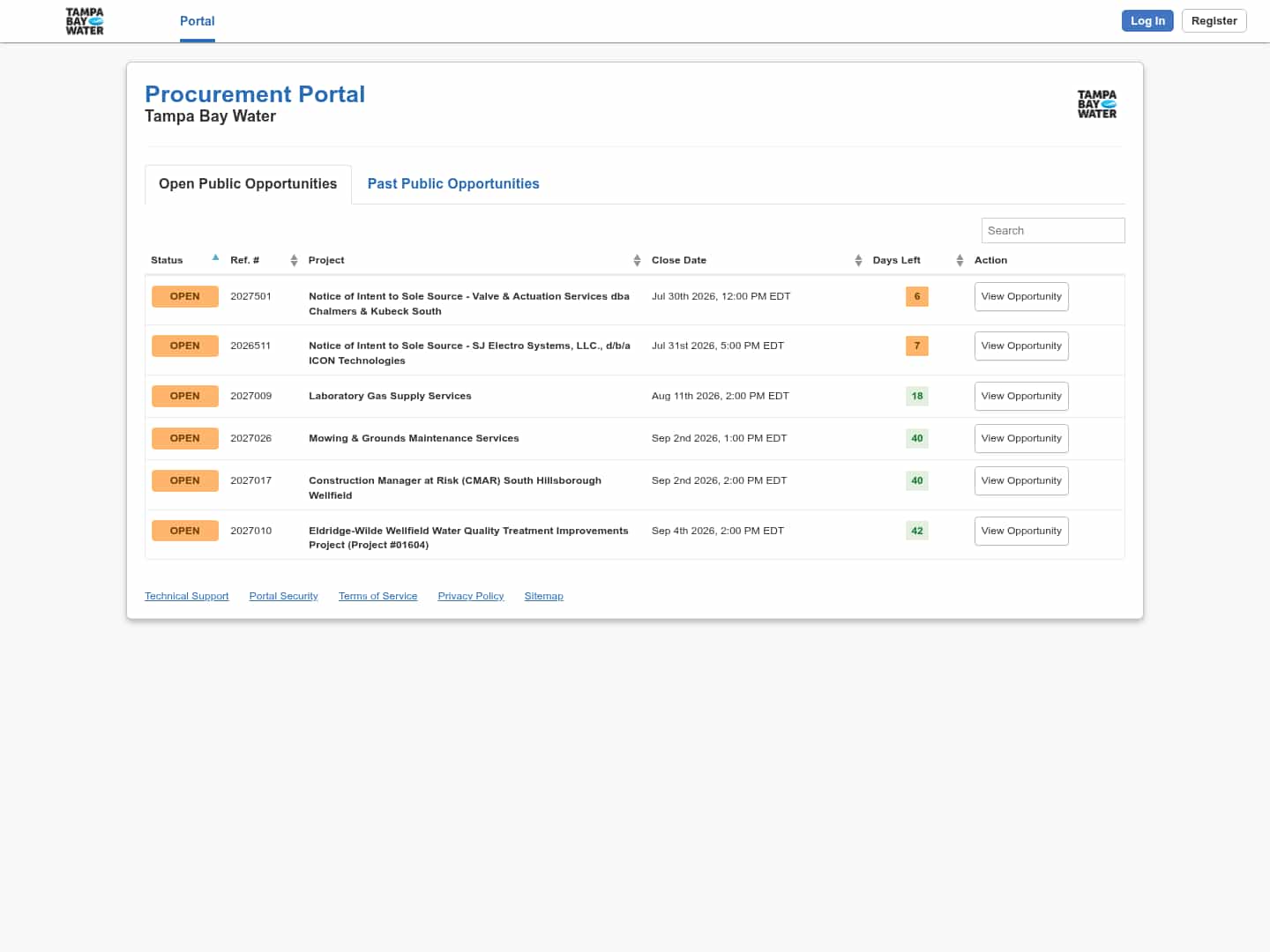Screen dimensions: 1270x952
Task: View Opportunity for Mowing & Grounds Maintenance
Action: (1021, 438)
